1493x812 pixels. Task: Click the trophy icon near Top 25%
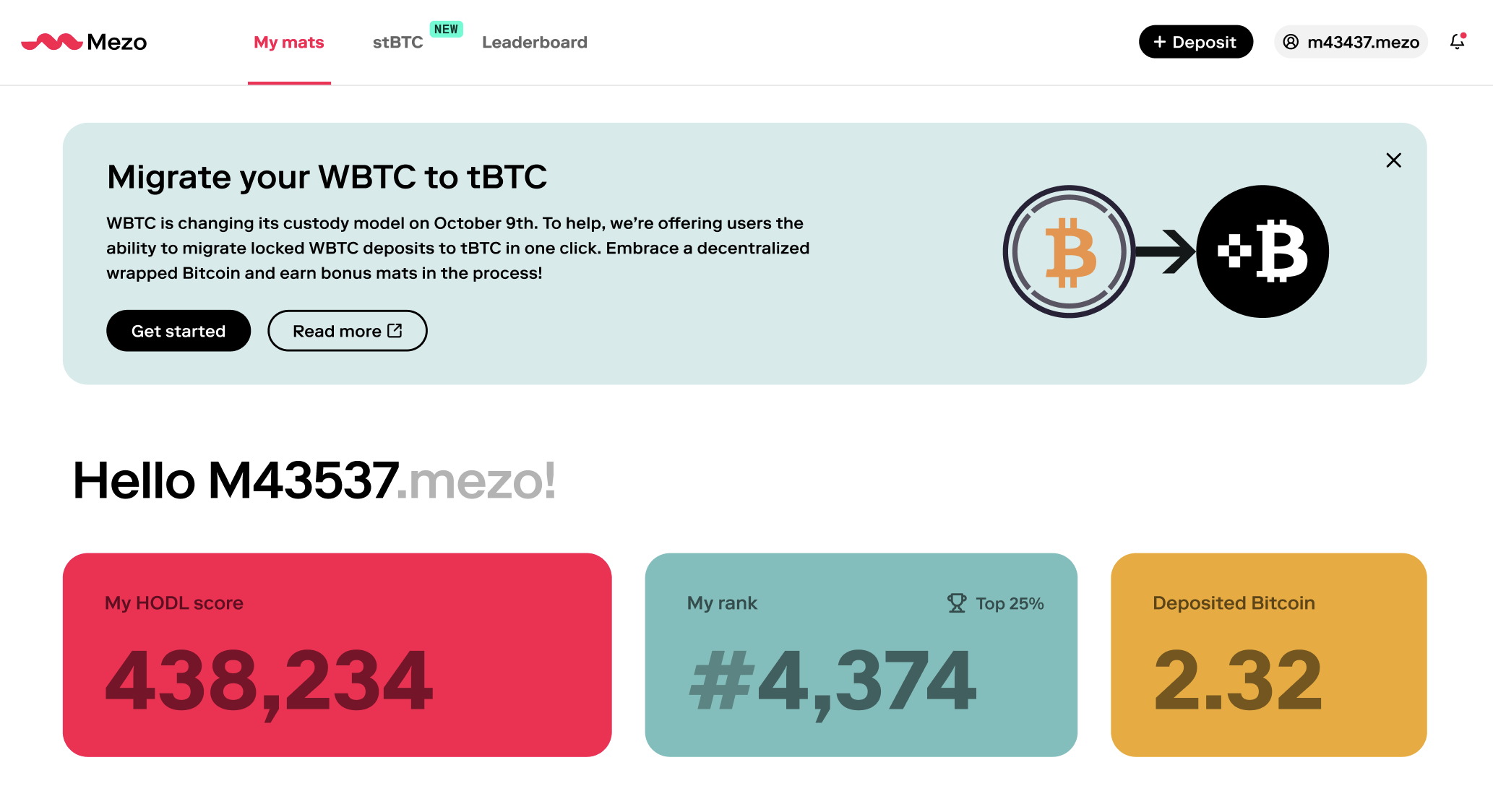[x=957, y=603]
